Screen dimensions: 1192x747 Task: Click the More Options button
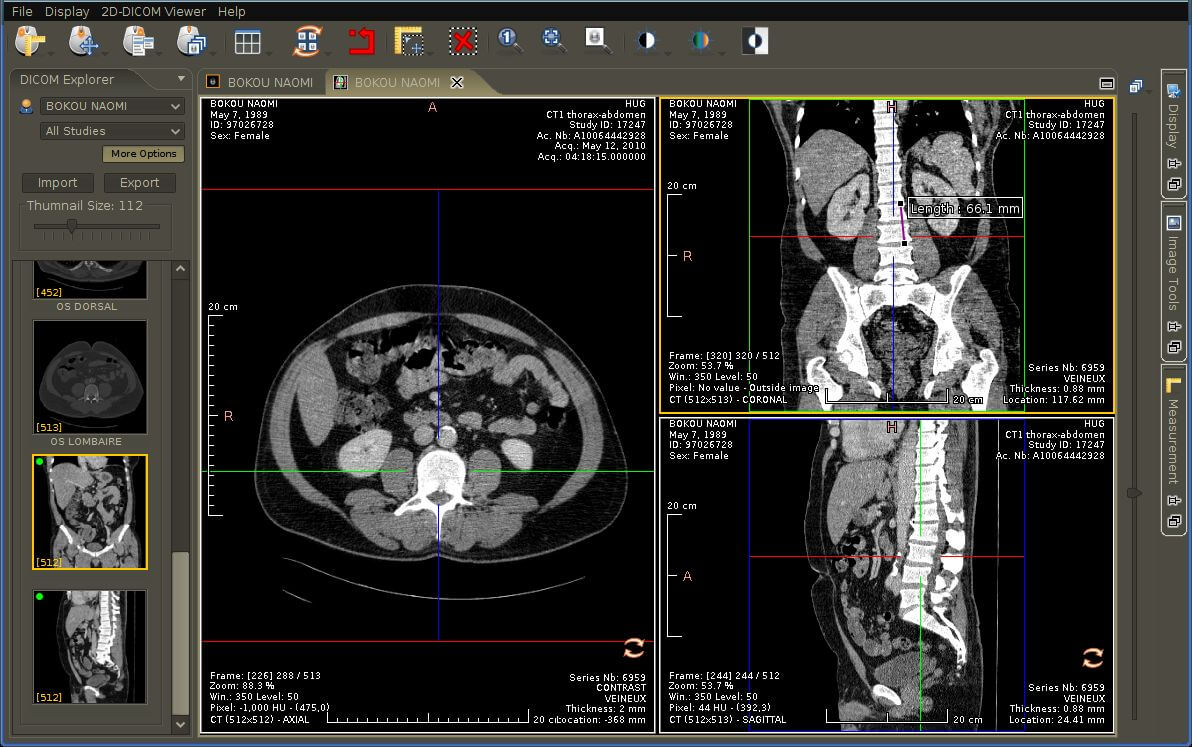[x=142, y=154]
